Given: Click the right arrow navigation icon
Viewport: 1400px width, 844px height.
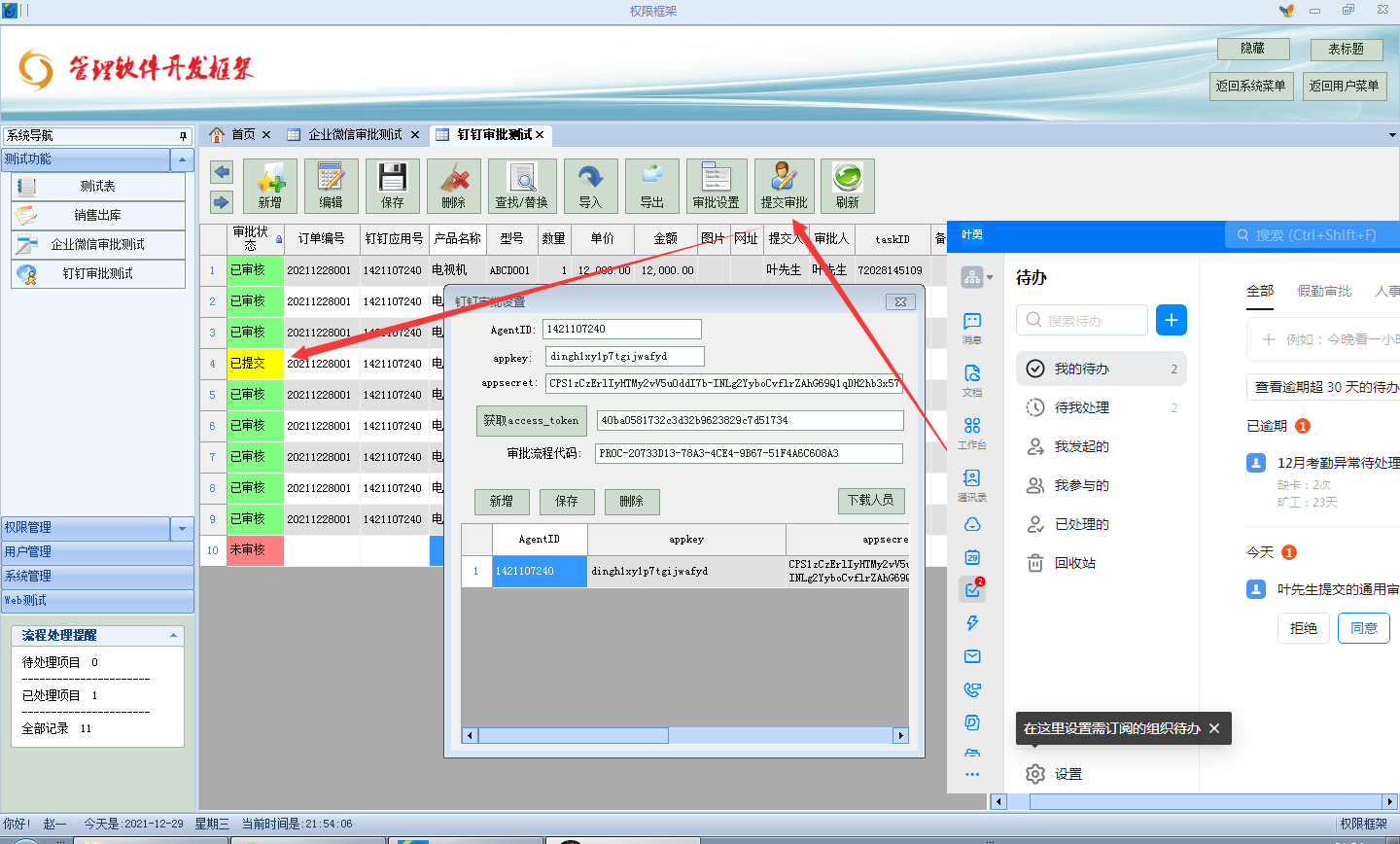Looking at the screenshot, I should (222, 201).
